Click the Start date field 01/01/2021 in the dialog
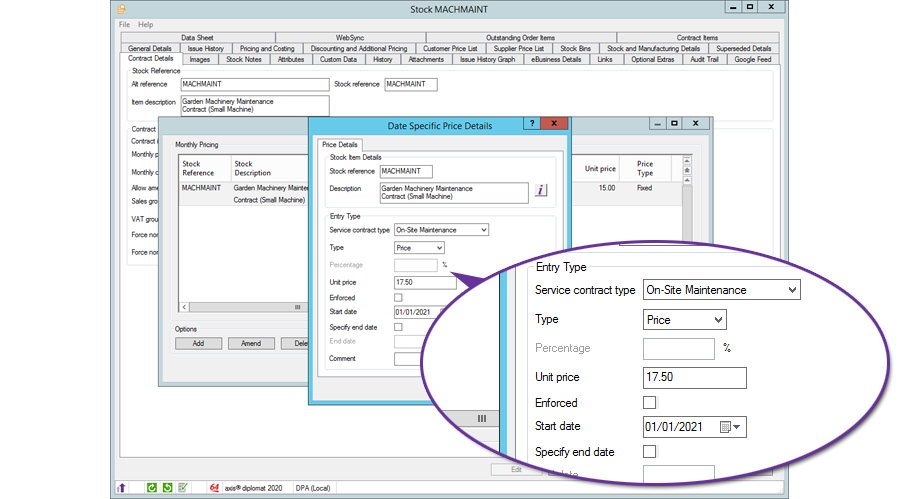The width and height of the screenshot is (900, 499). 419,312
